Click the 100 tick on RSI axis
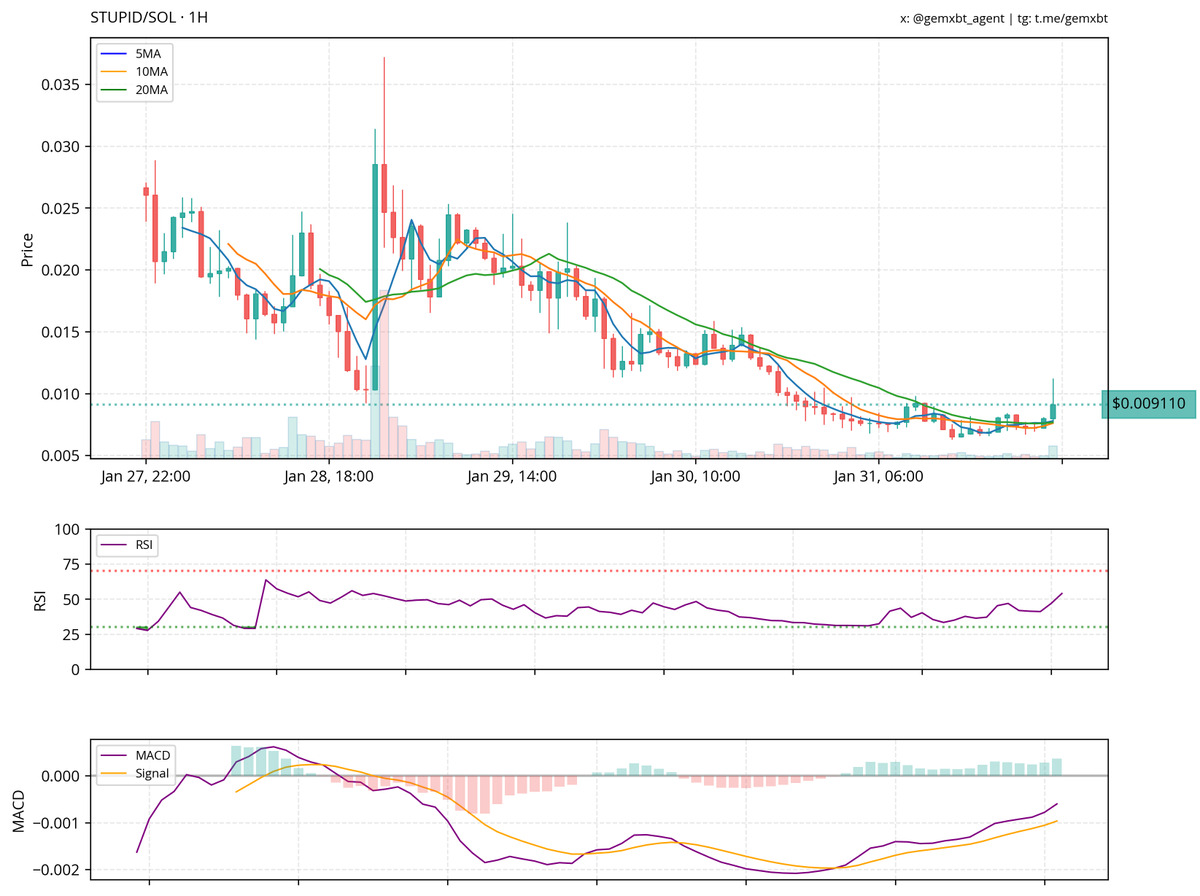Image resolution: width=1200 pixels, height=896 pixels. (x=67, y=529)
